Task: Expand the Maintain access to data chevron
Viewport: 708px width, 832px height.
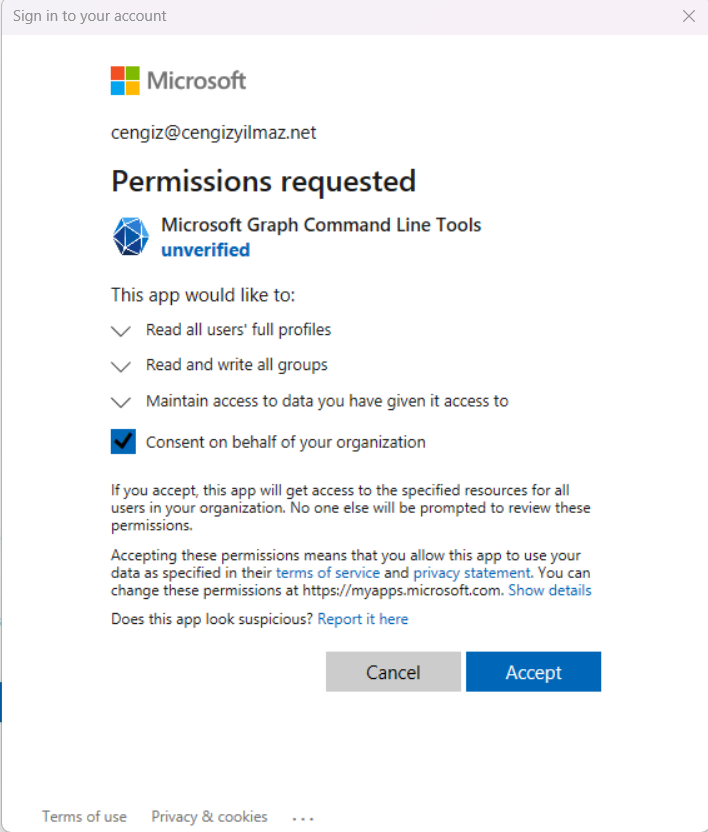Action: 121,402
